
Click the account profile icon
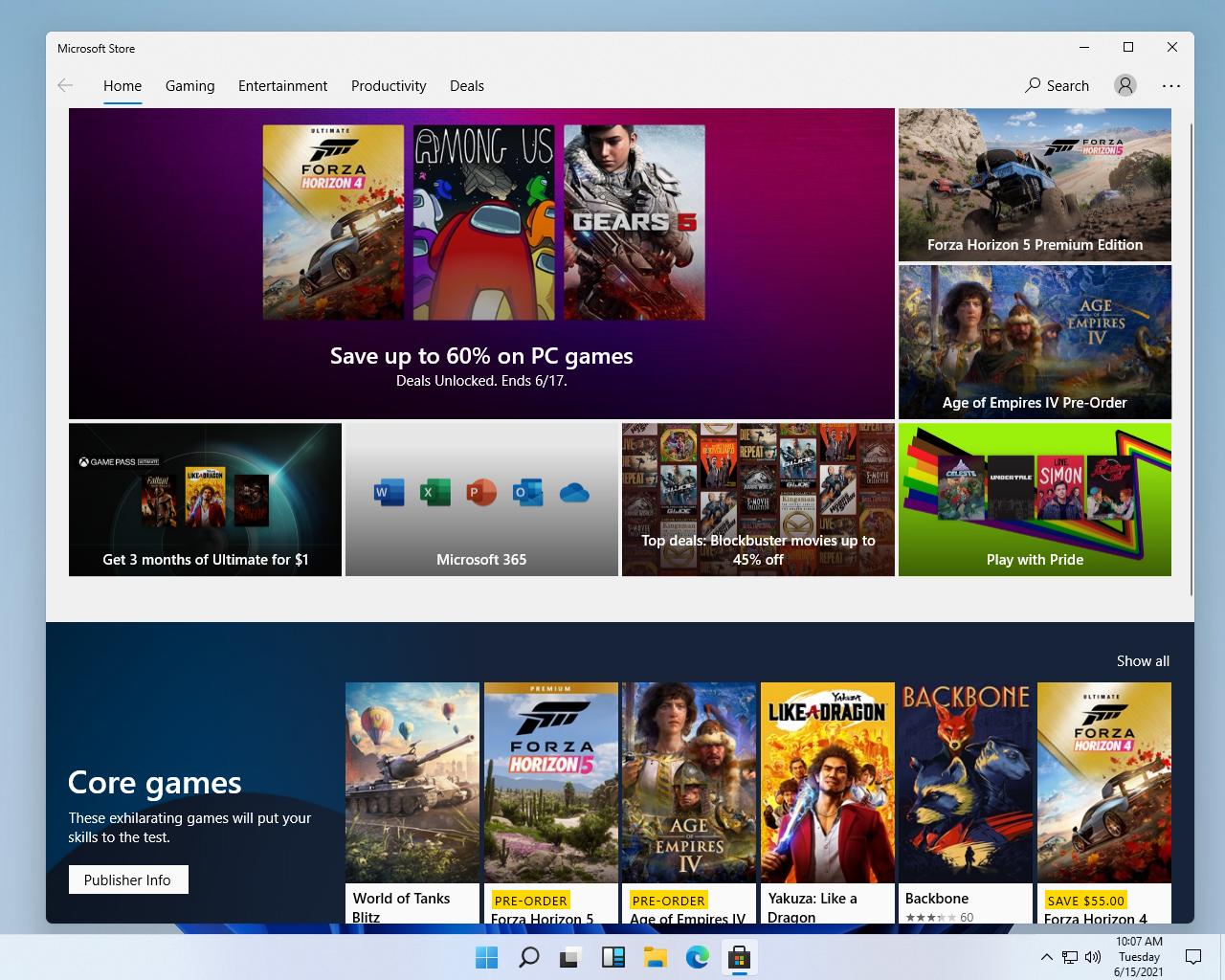pos(1125,85)
